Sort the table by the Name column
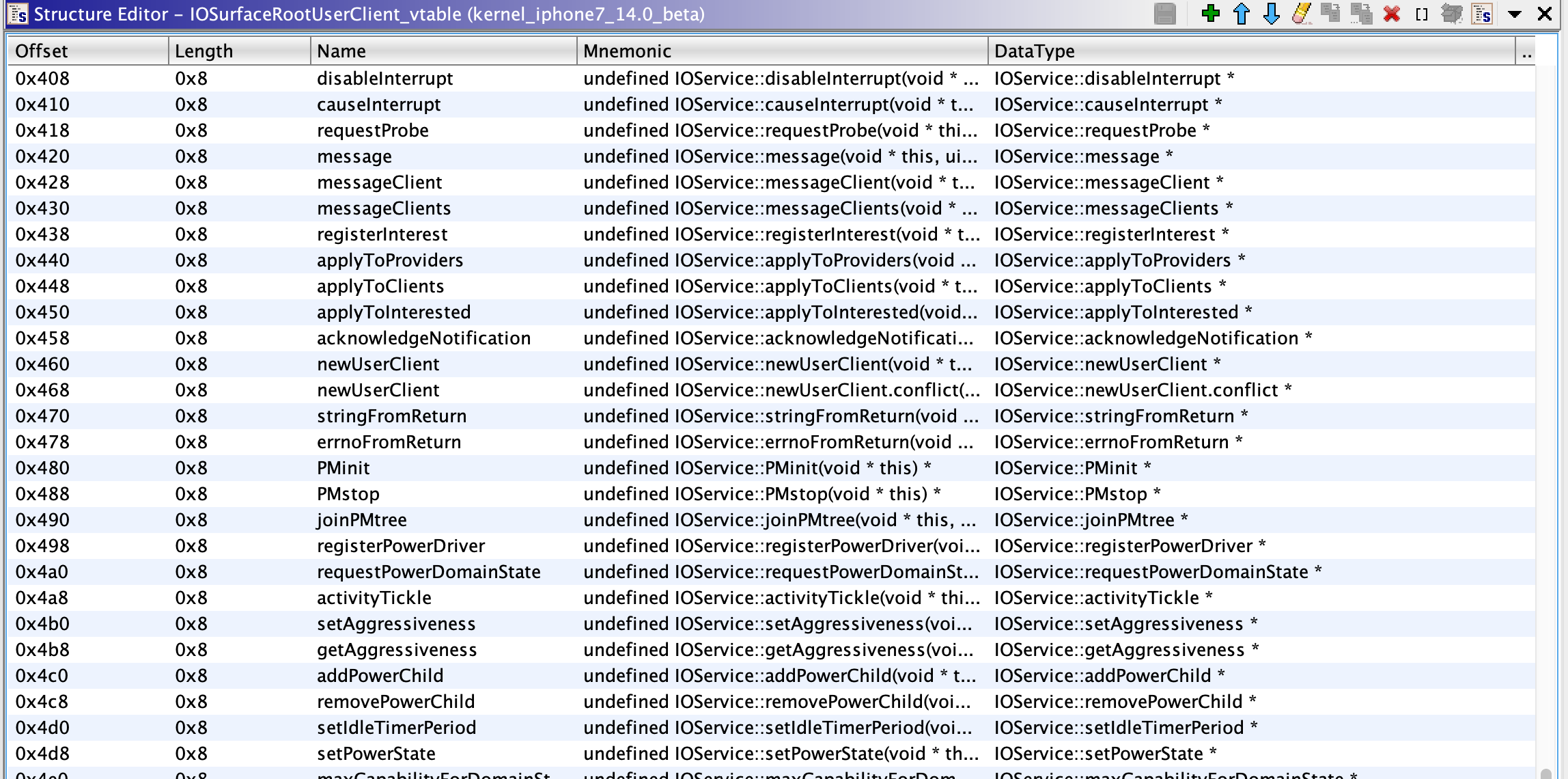1568x779 pixels. coord(341,51)
